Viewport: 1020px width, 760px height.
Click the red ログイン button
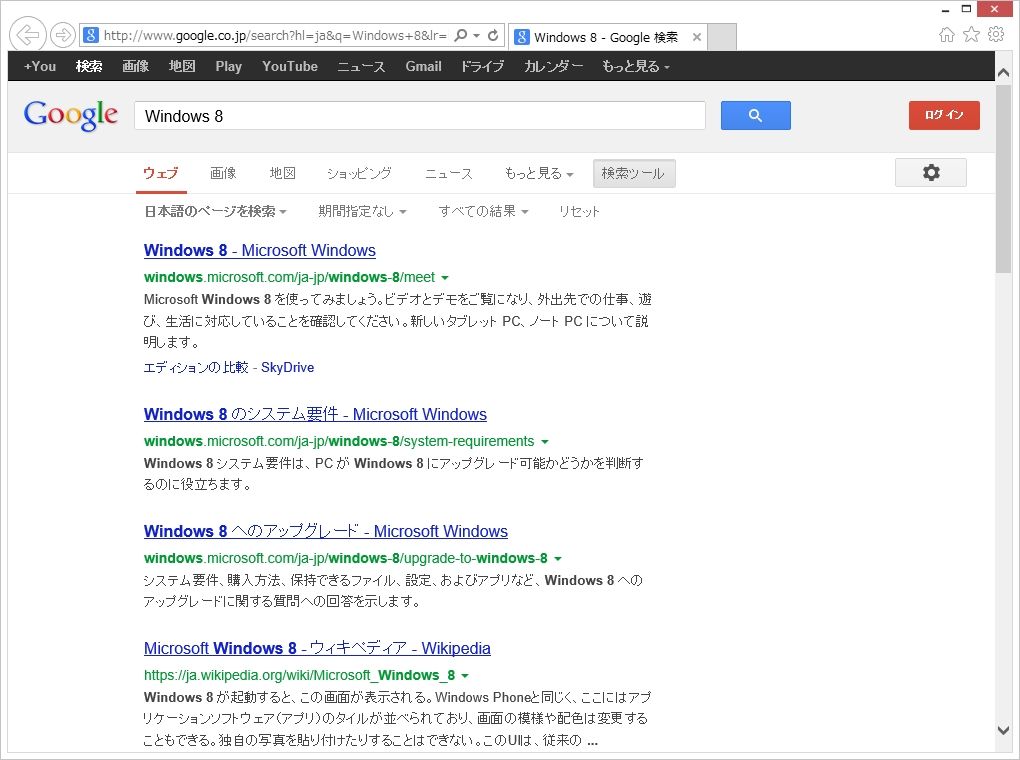click(x=944, y=115)
